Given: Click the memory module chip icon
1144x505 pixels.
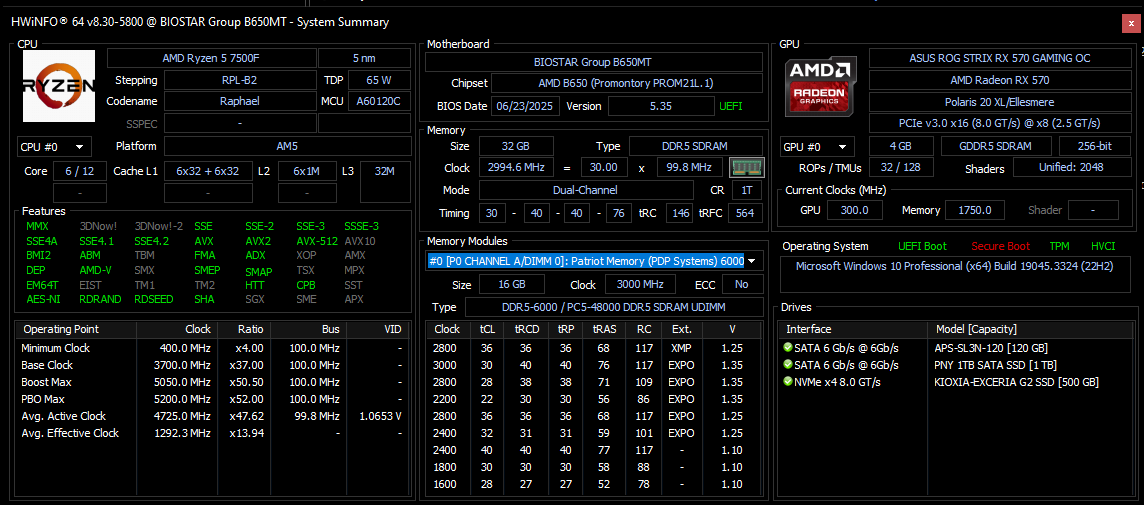Looking at the screenshot, I should tap(746, 167).
